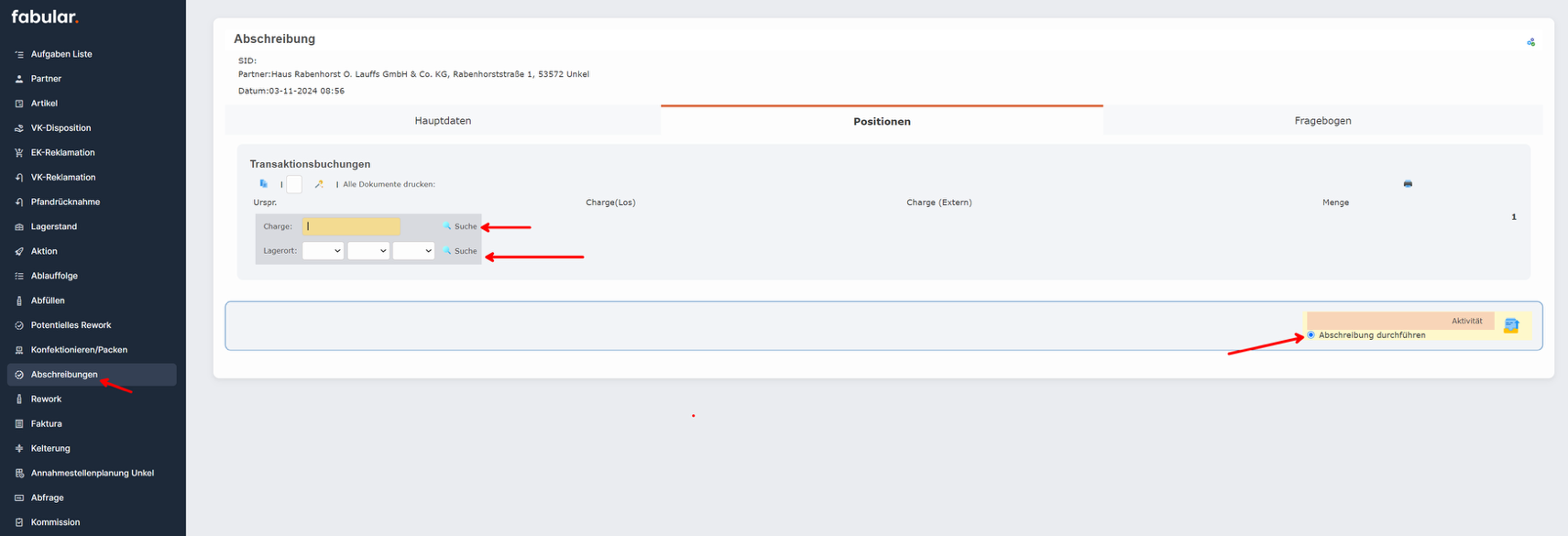Select the 'Abschreibung durchführen' radio button
The image size is (1568, 536).
(x=1310, y=335)
